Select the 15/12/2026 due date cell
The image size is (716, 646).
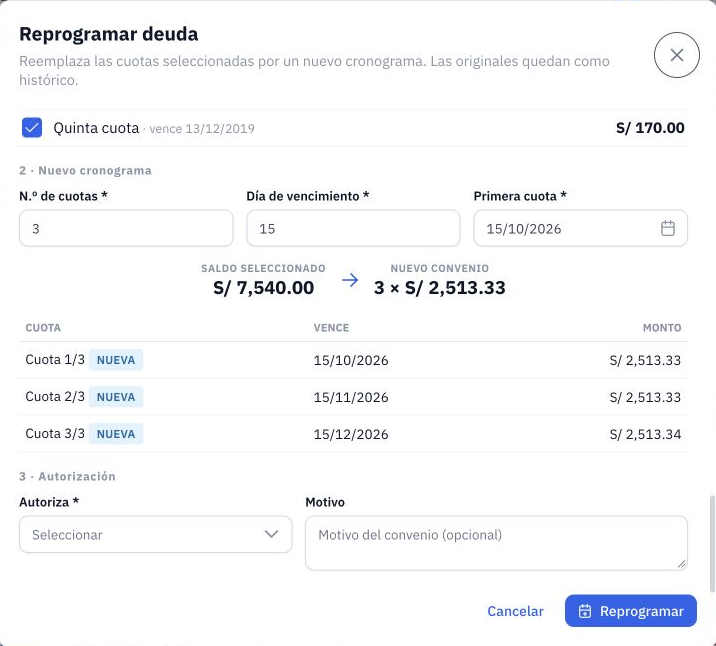(351, 434)
